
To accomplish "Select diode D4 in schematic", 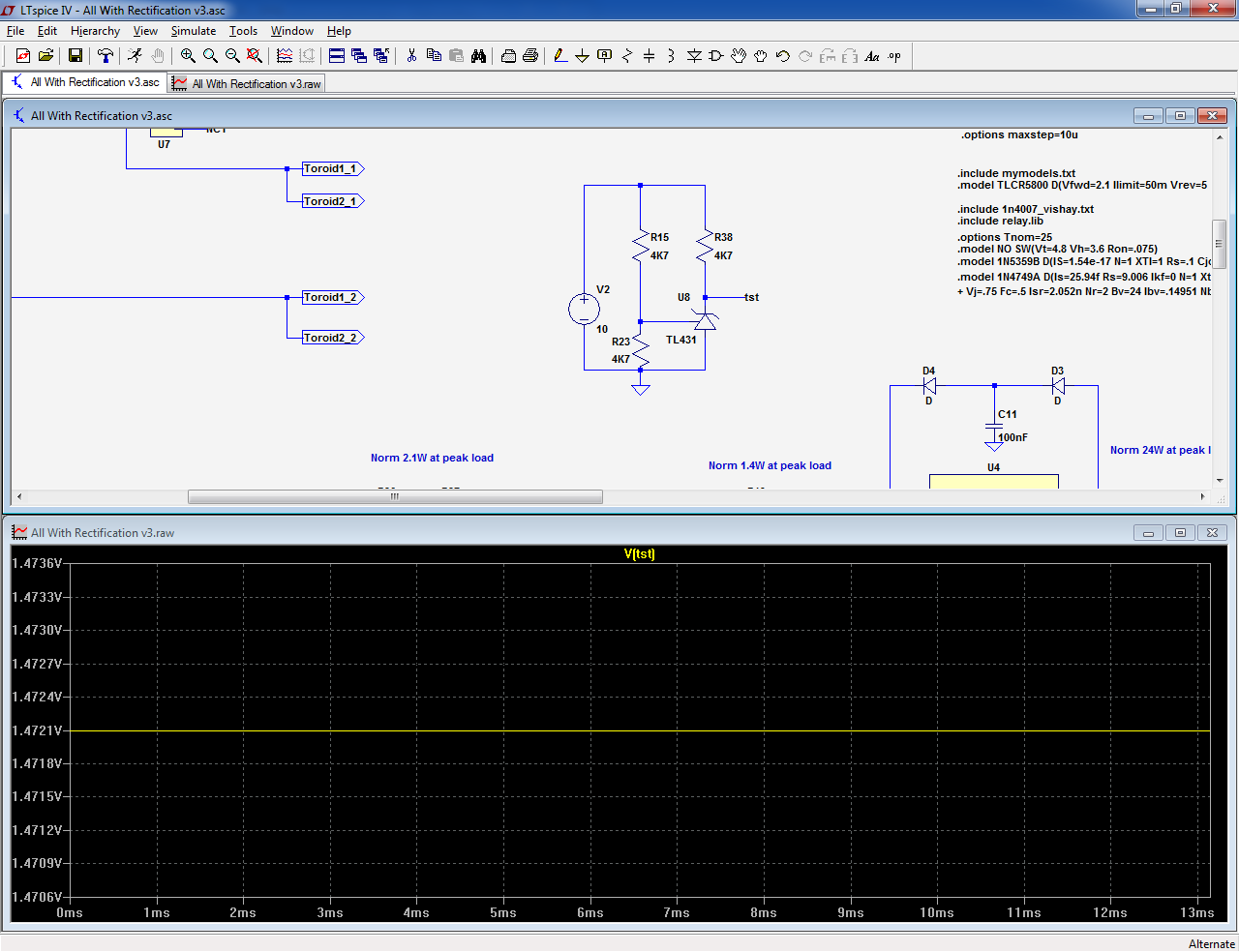I will point(929,385).
